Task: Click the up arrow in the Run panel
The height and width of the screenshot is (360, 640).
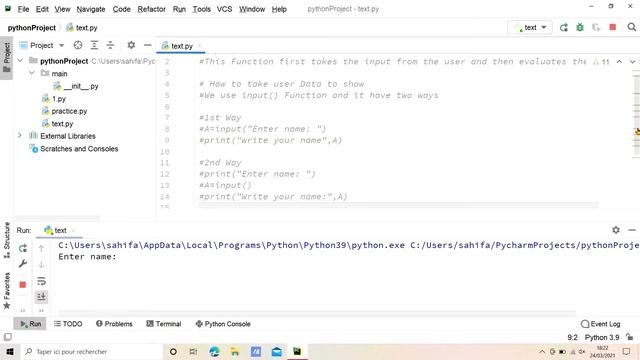Action: pyautogui.click(x=41, y=248)
